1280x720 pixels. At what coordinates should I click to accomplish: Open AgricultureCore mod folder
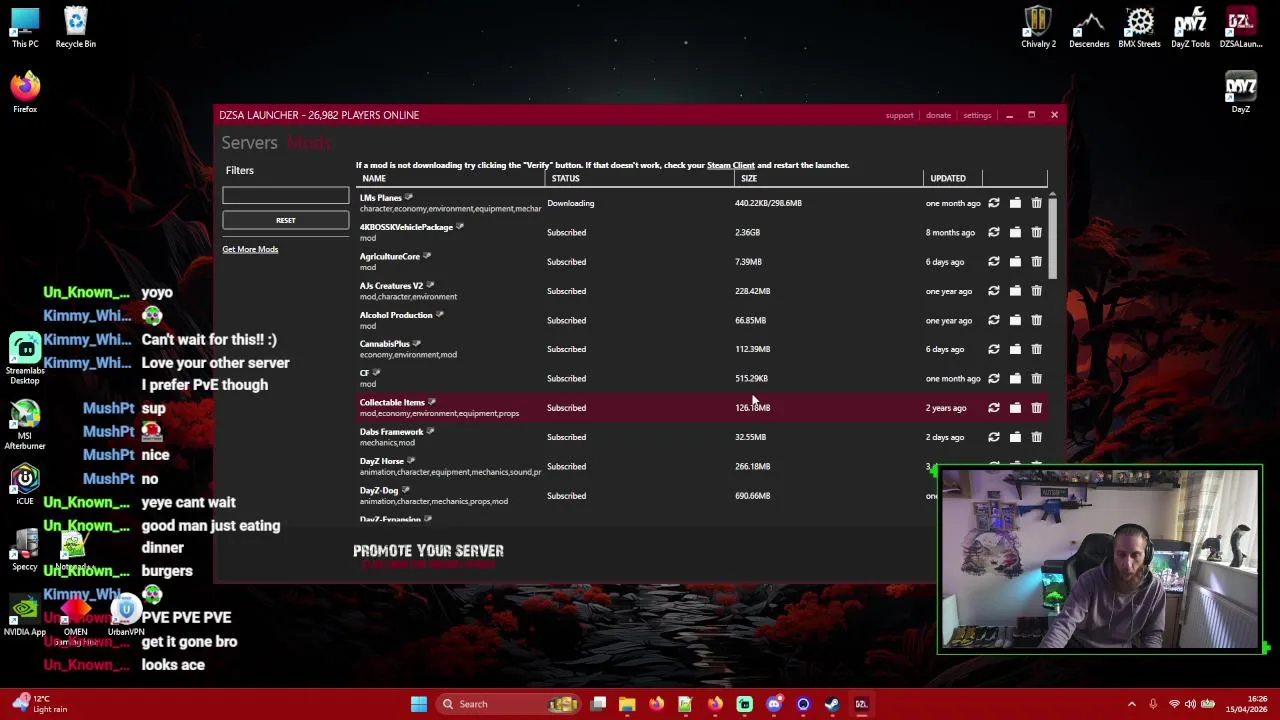click(1015, 262)
